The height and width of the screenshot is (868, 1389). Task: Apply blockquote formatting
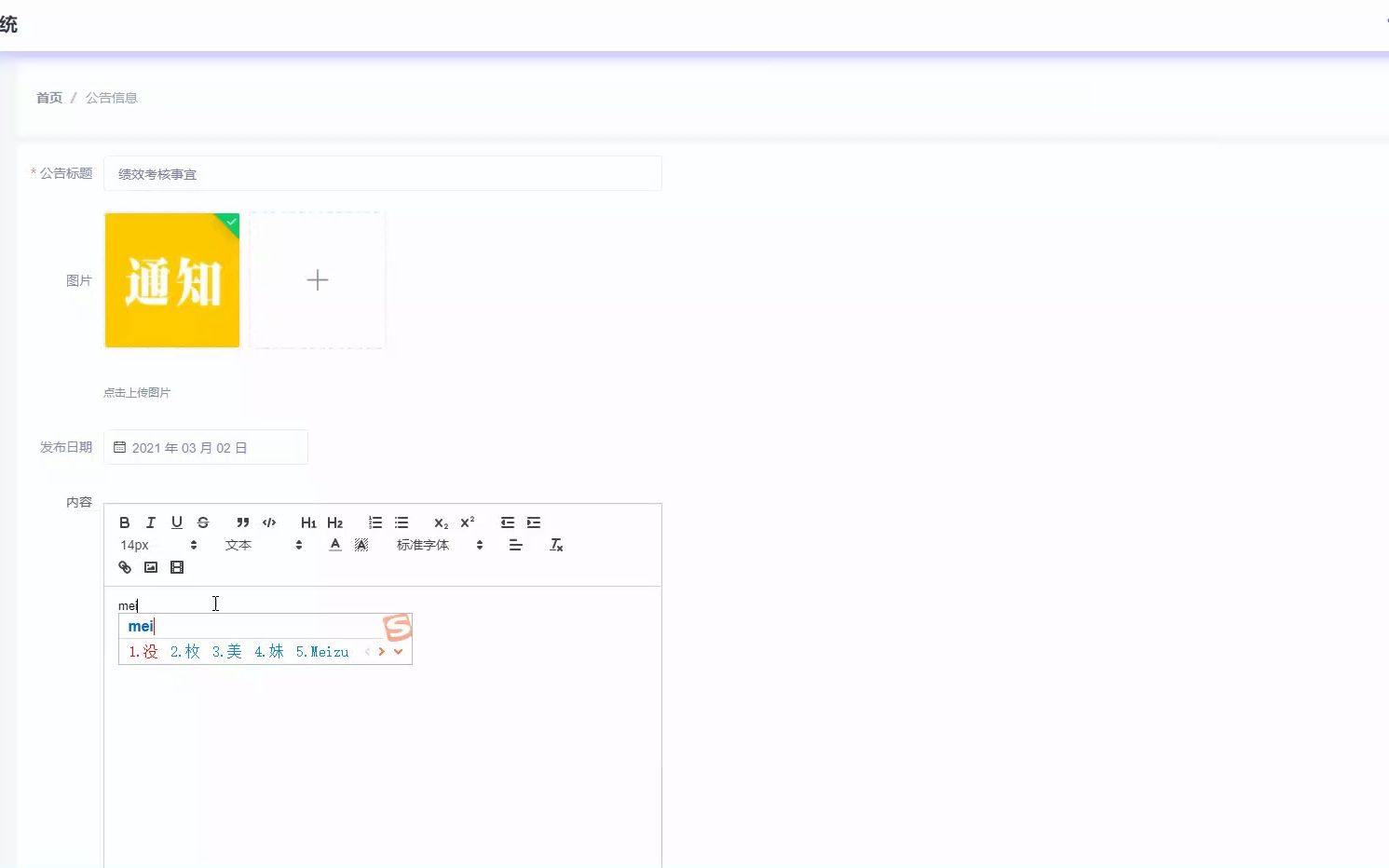pos(242,522)
